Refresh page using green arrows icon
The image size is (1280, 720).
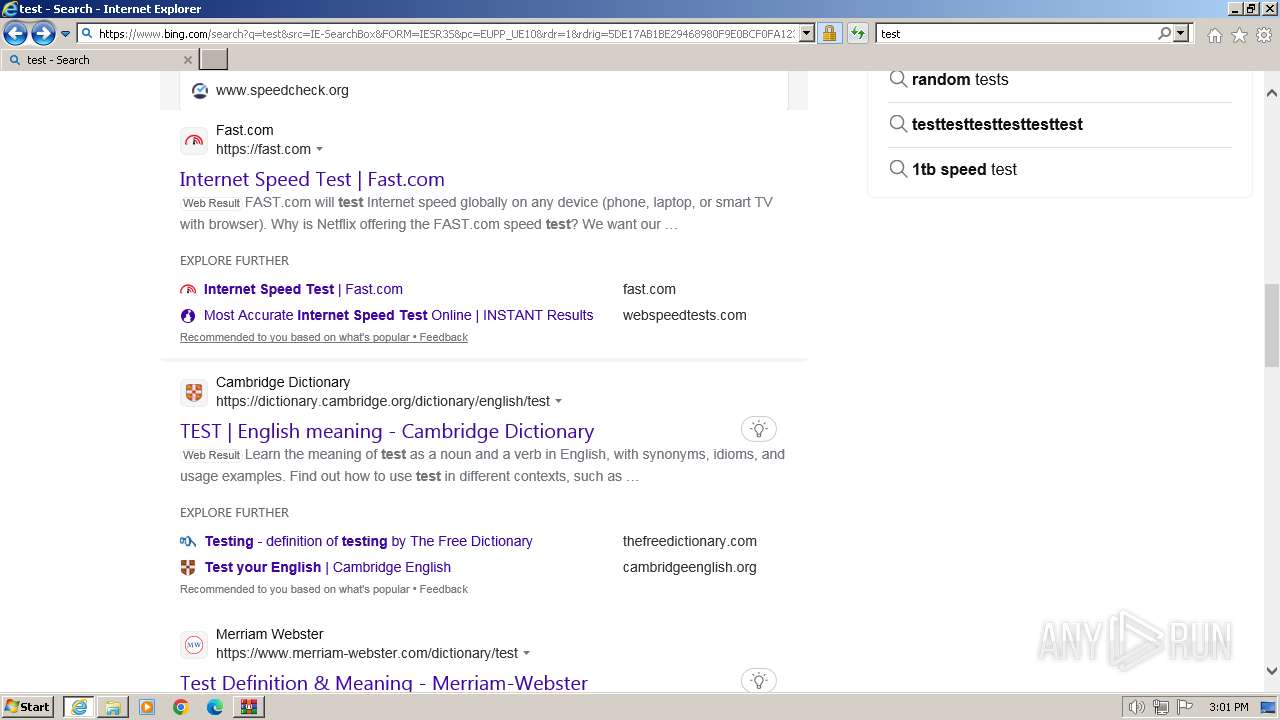857,34
